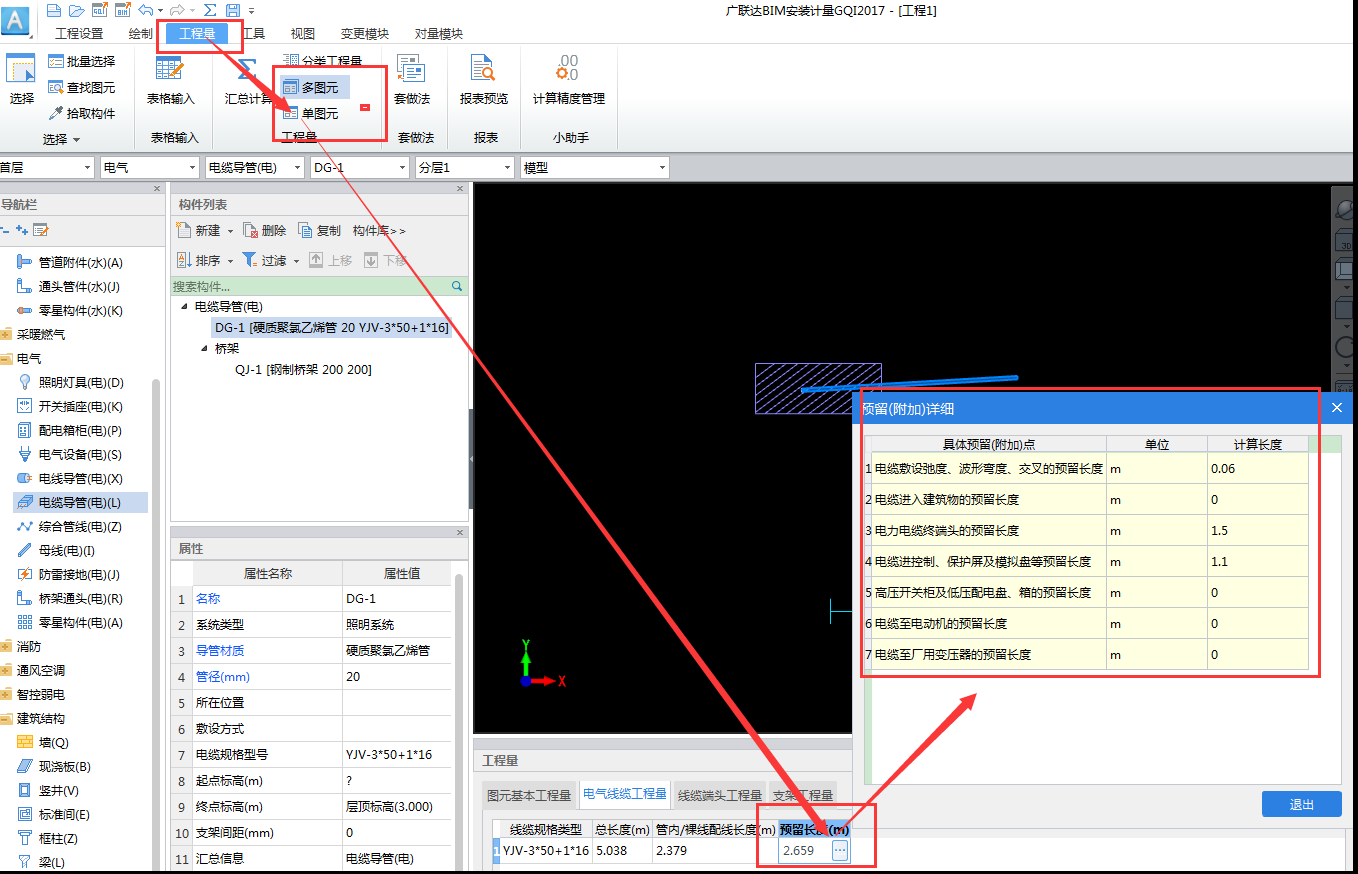Select QJ-1 钢制桥架 200 200 component

tap(303, 370)
